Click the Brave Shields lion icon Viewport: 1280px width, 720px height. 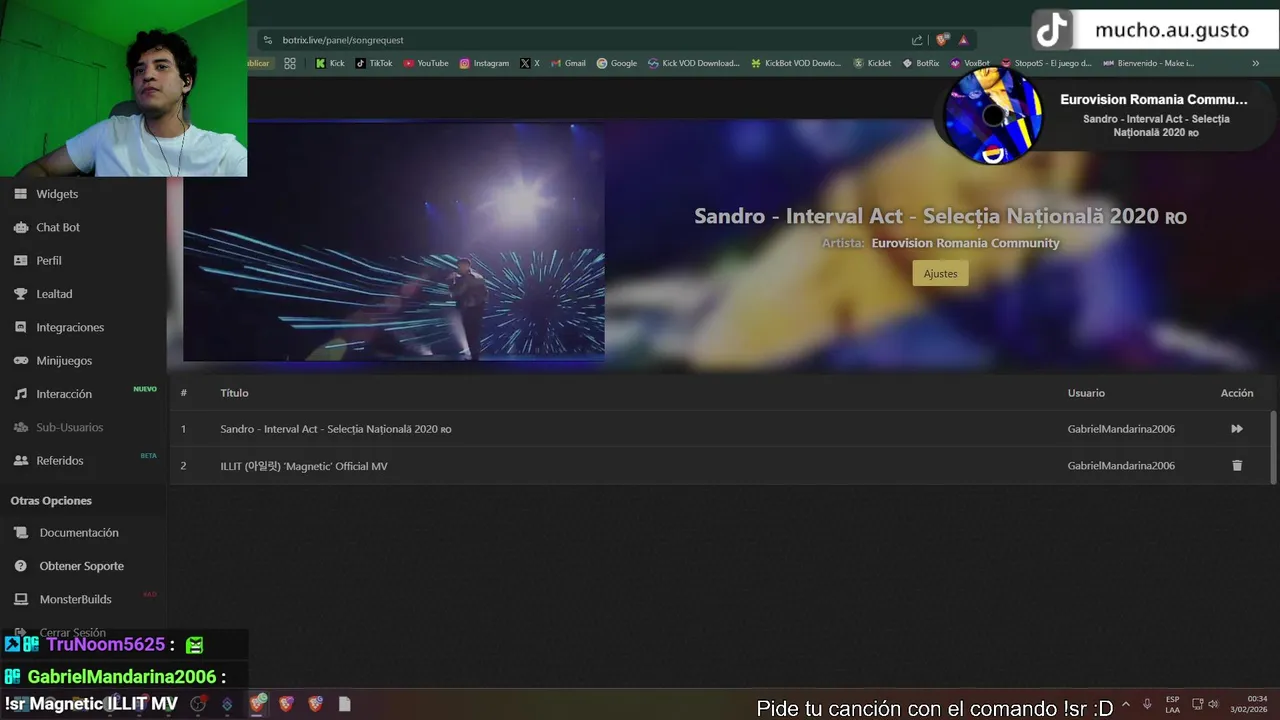(942, 40)
